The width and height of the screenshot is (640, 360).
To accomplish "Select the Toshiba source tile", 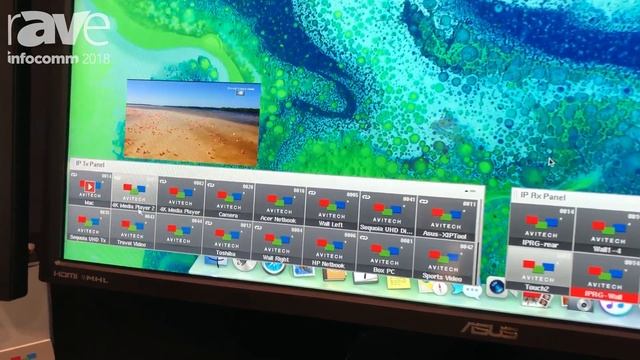I will point(227,238).
